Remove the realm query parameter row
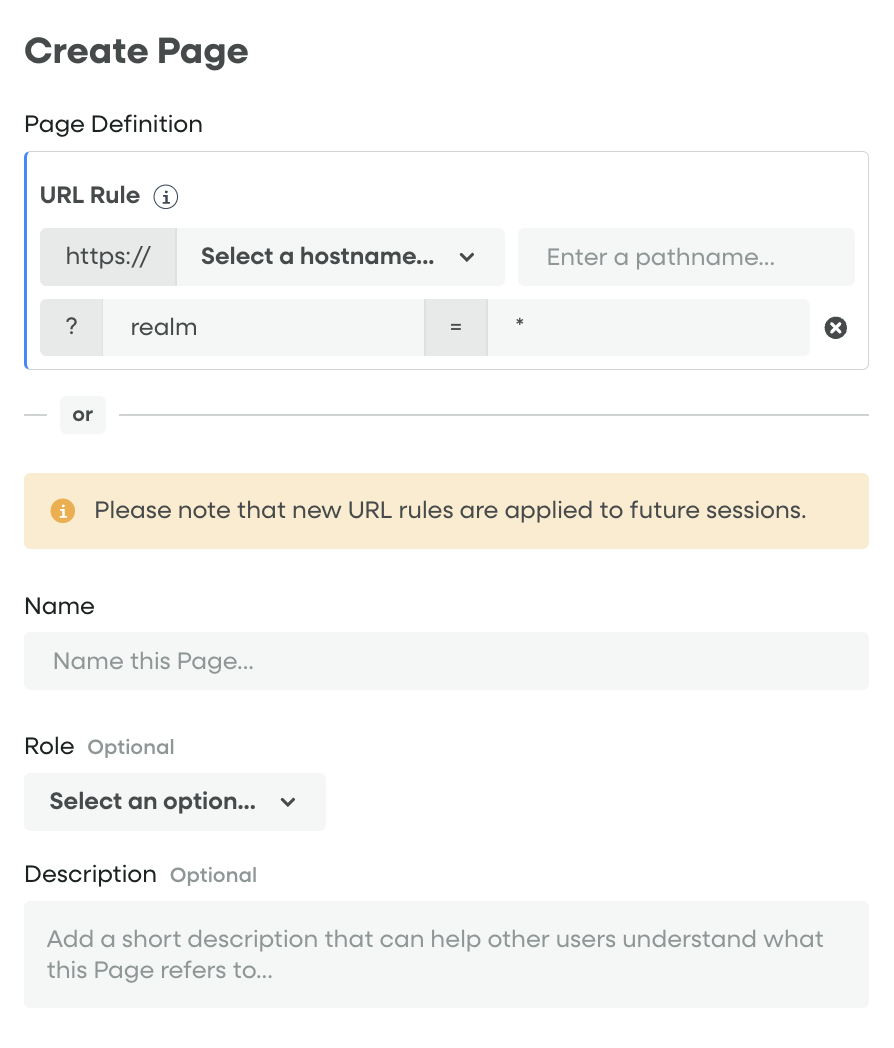The image size is (894, 1048). click(x=835, y=328)
